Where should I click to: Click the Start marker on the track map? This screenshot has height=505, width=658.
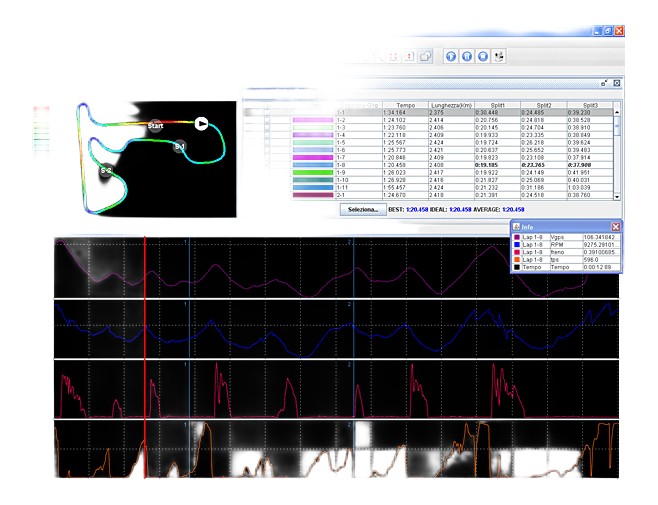[155, 126]
